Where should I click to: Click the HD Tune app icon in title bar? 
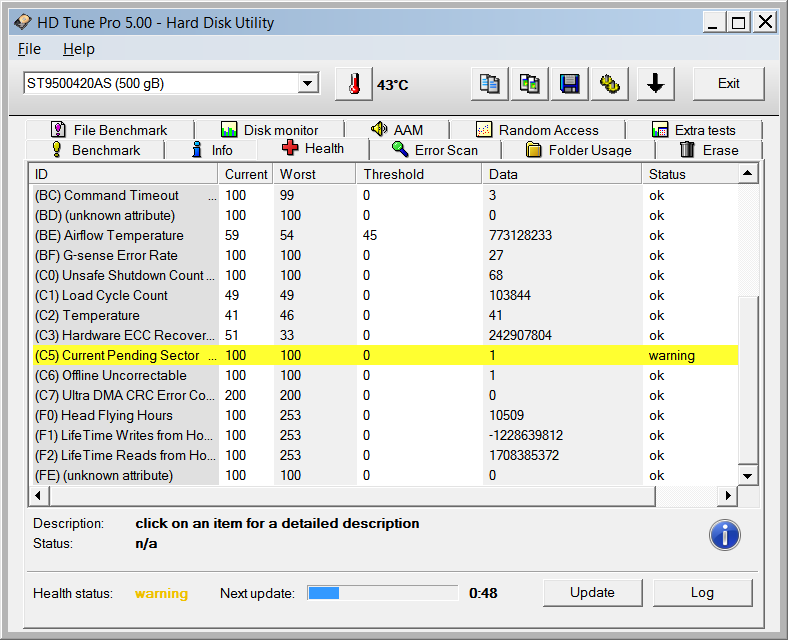tap(23, 23)
